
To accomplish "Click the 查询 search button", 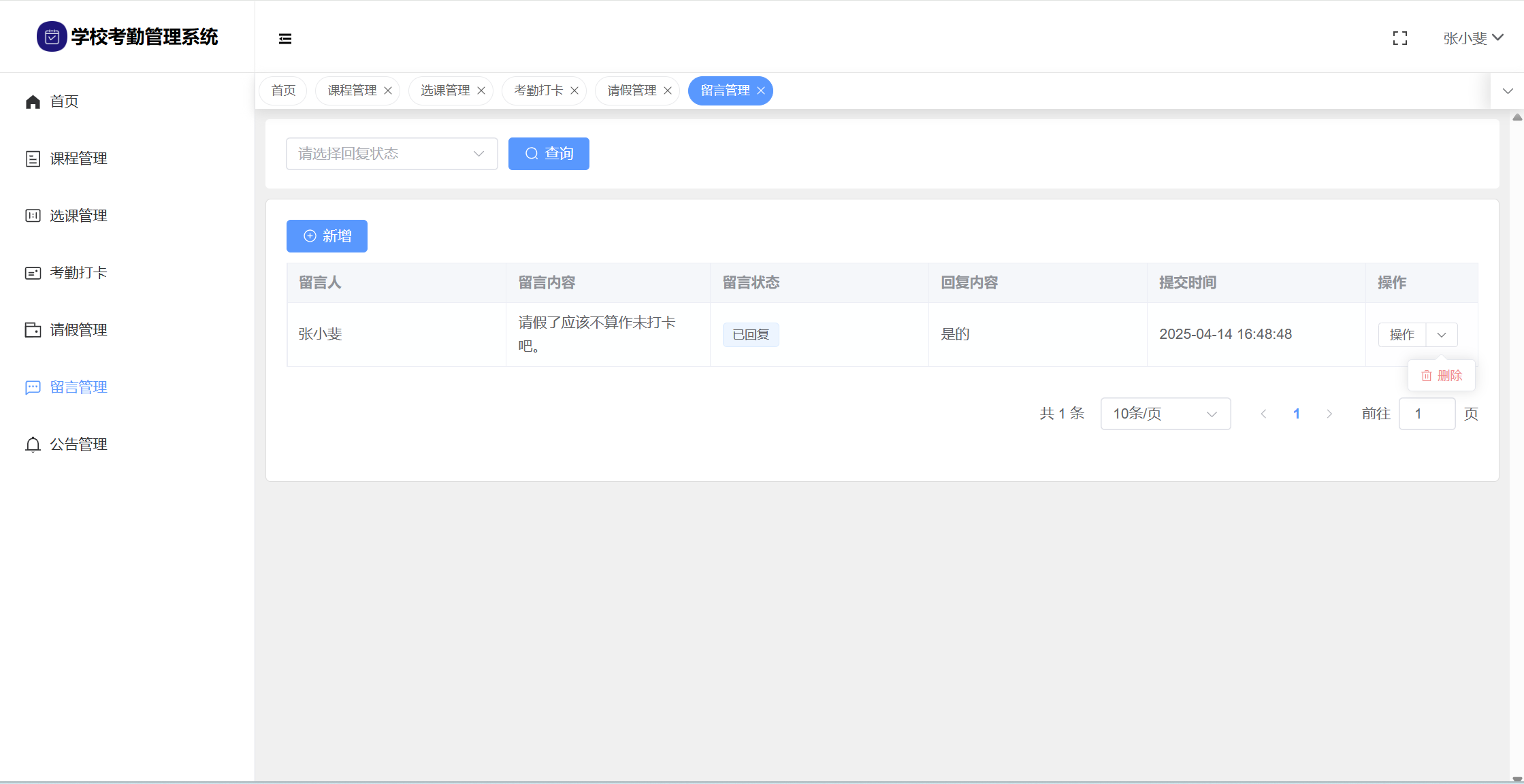I will [549, 154].
